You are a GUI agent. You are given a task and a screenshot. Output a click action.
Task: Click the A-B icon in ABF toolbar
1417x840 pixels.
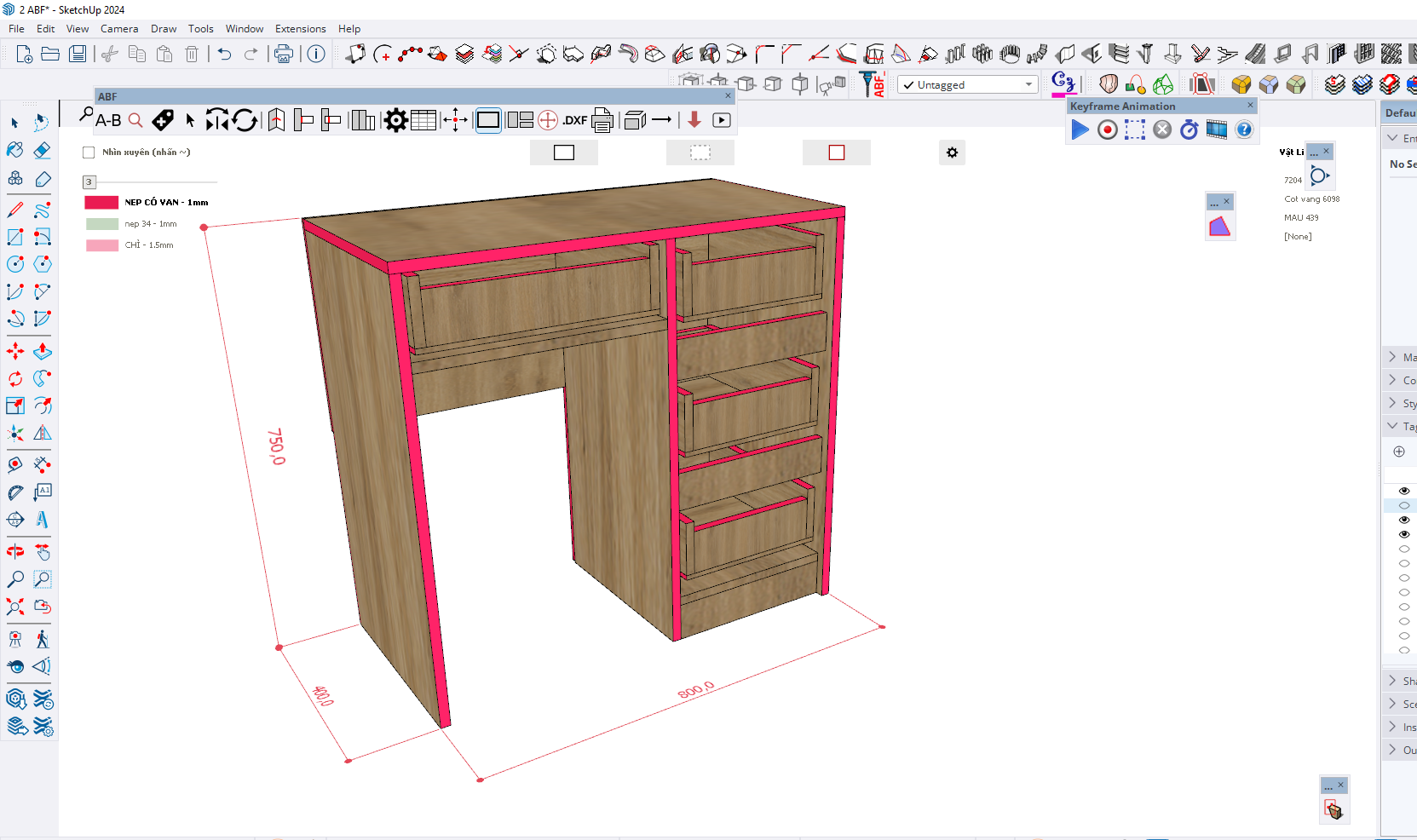click(x=108, y=121)
